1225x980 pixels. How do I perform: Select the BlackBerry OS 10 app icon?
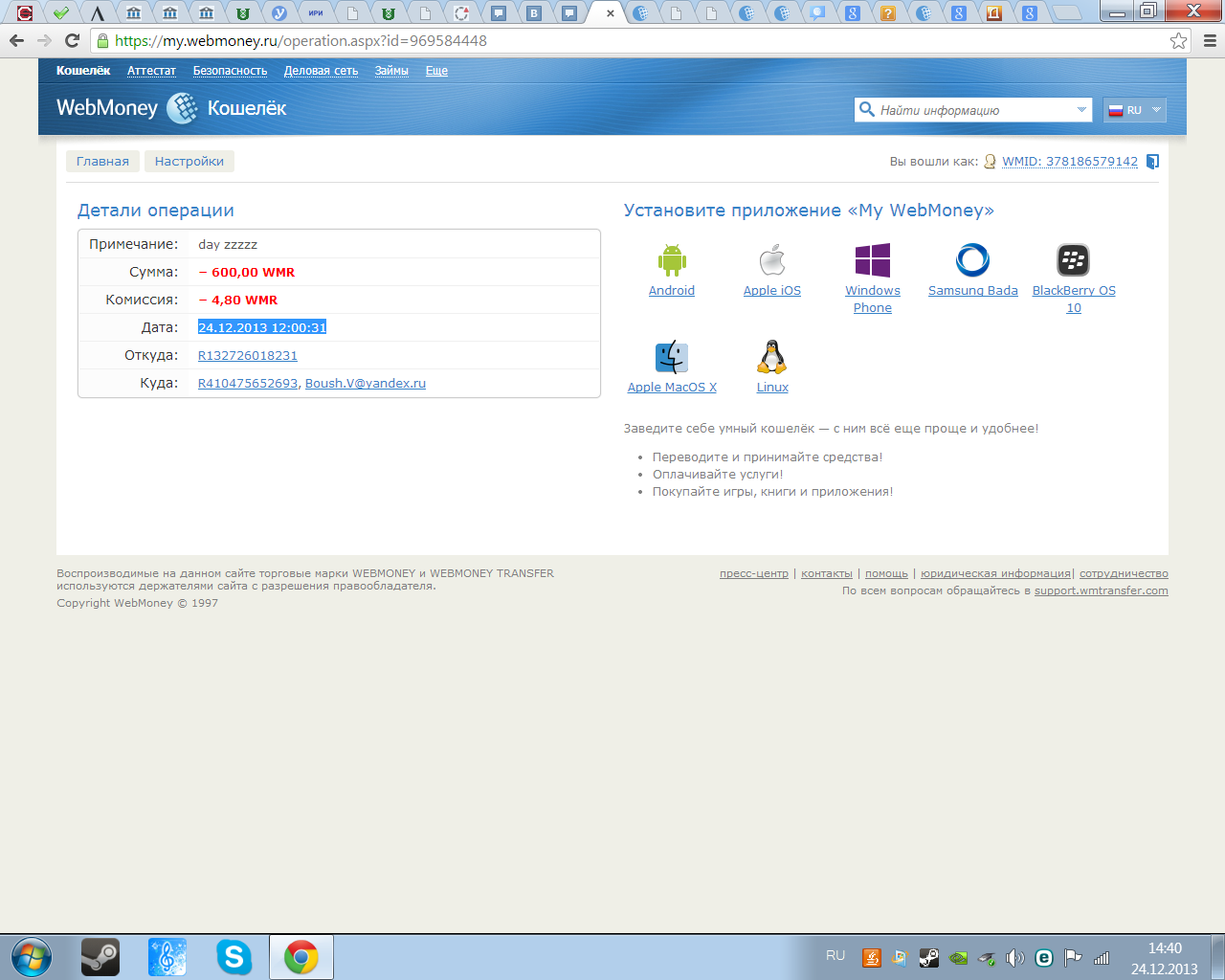1074,259
